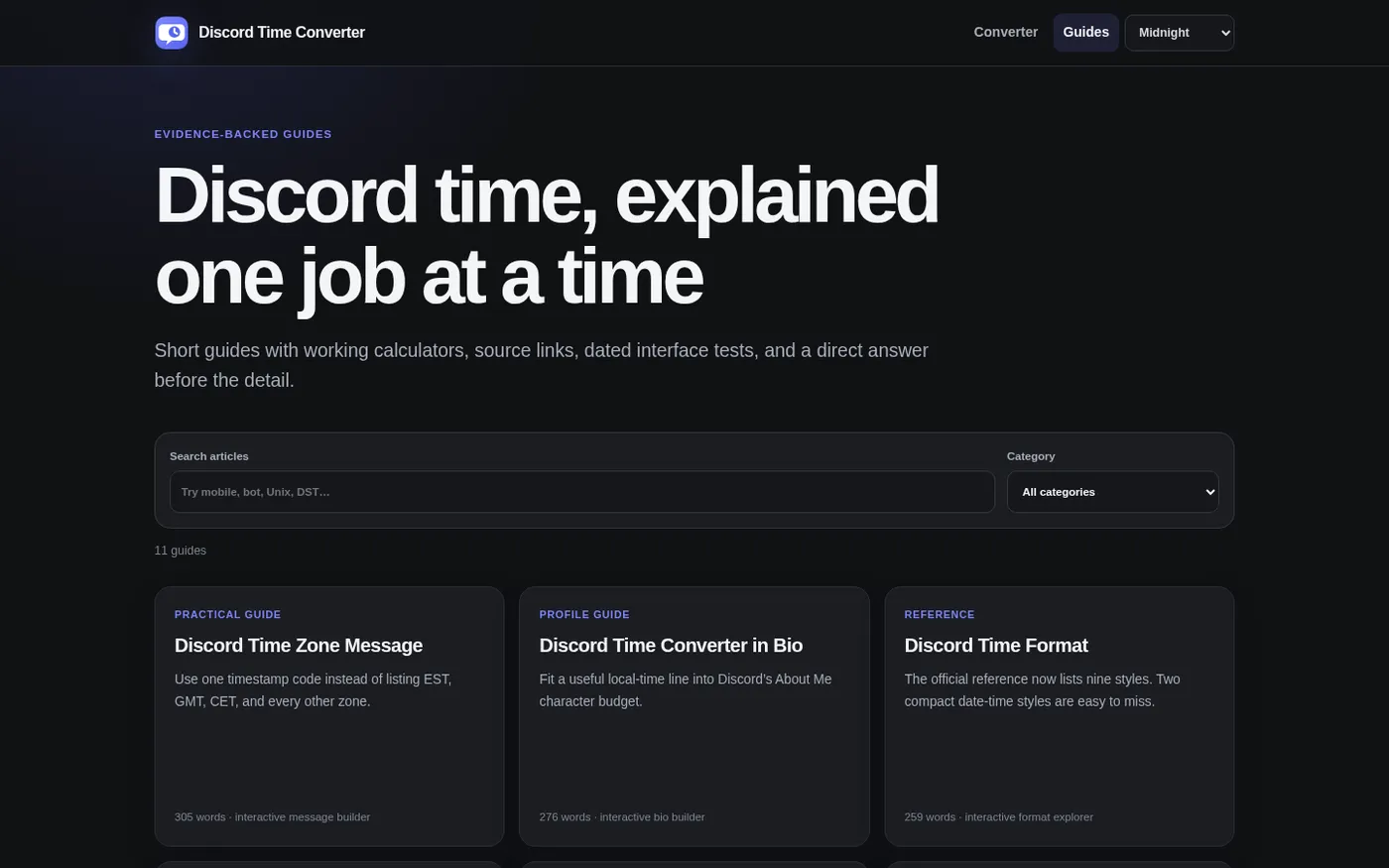
Task: Open the Discord Time Converter home link text
Action: [x=282, y=33]
